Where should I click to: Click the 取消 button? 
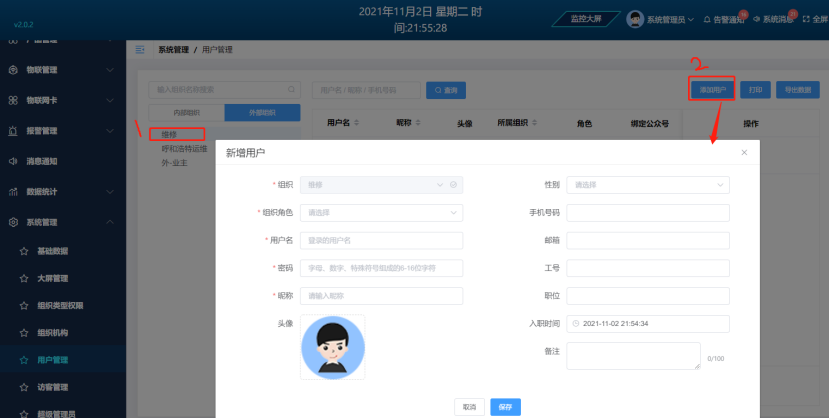click(470, 407)
